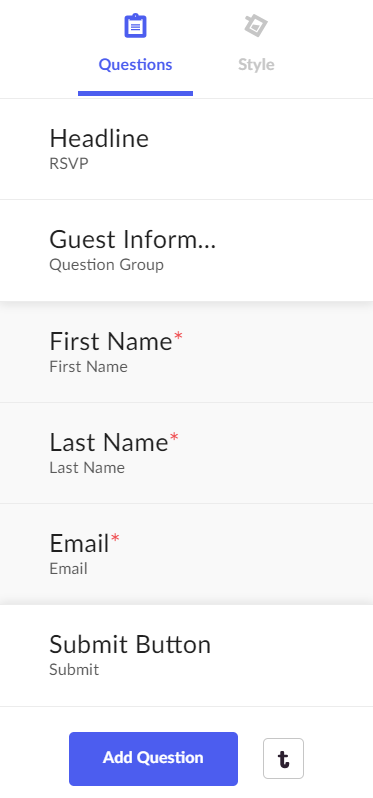Image resolution: width=373 pixels, height=798 pixels.
Task: Click the Question Group subtitle text
Action: tap(106, 265)
